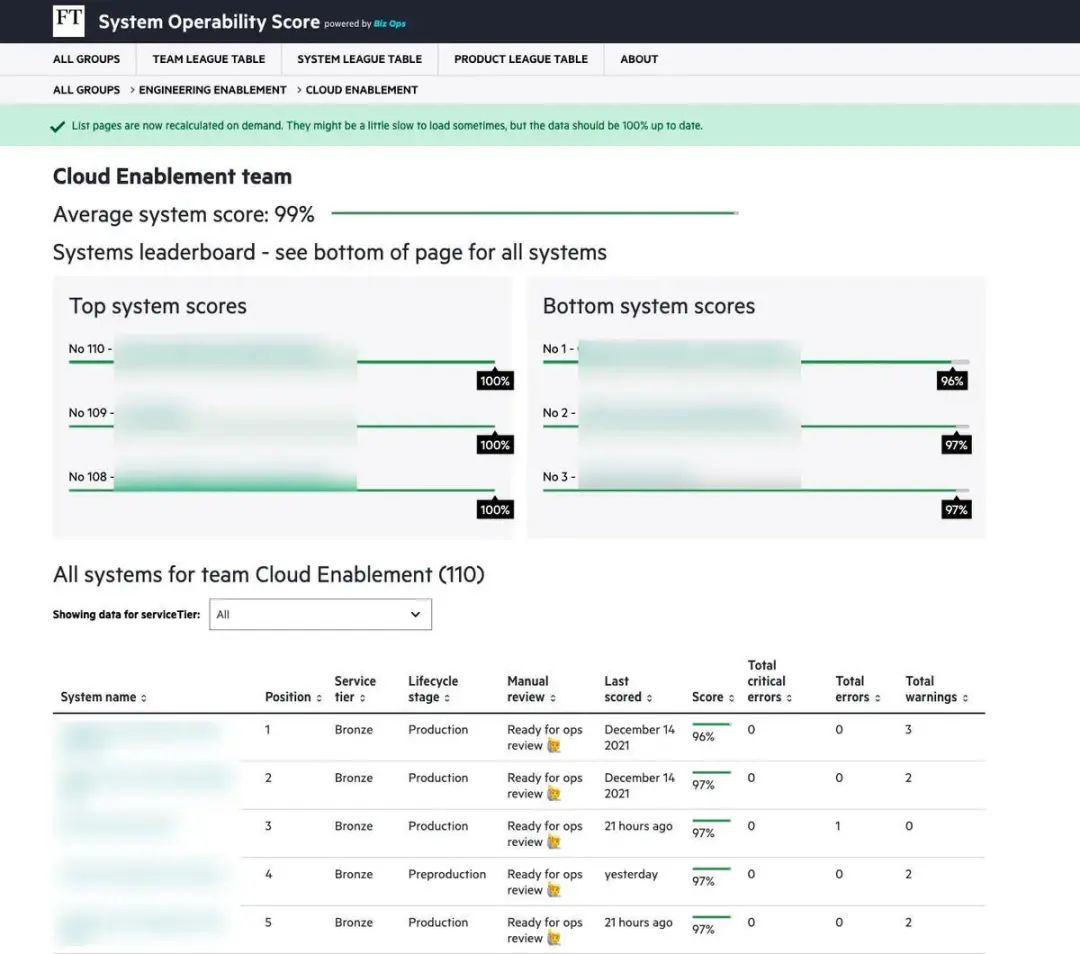Sort by Service tier column

pos(355,689)
